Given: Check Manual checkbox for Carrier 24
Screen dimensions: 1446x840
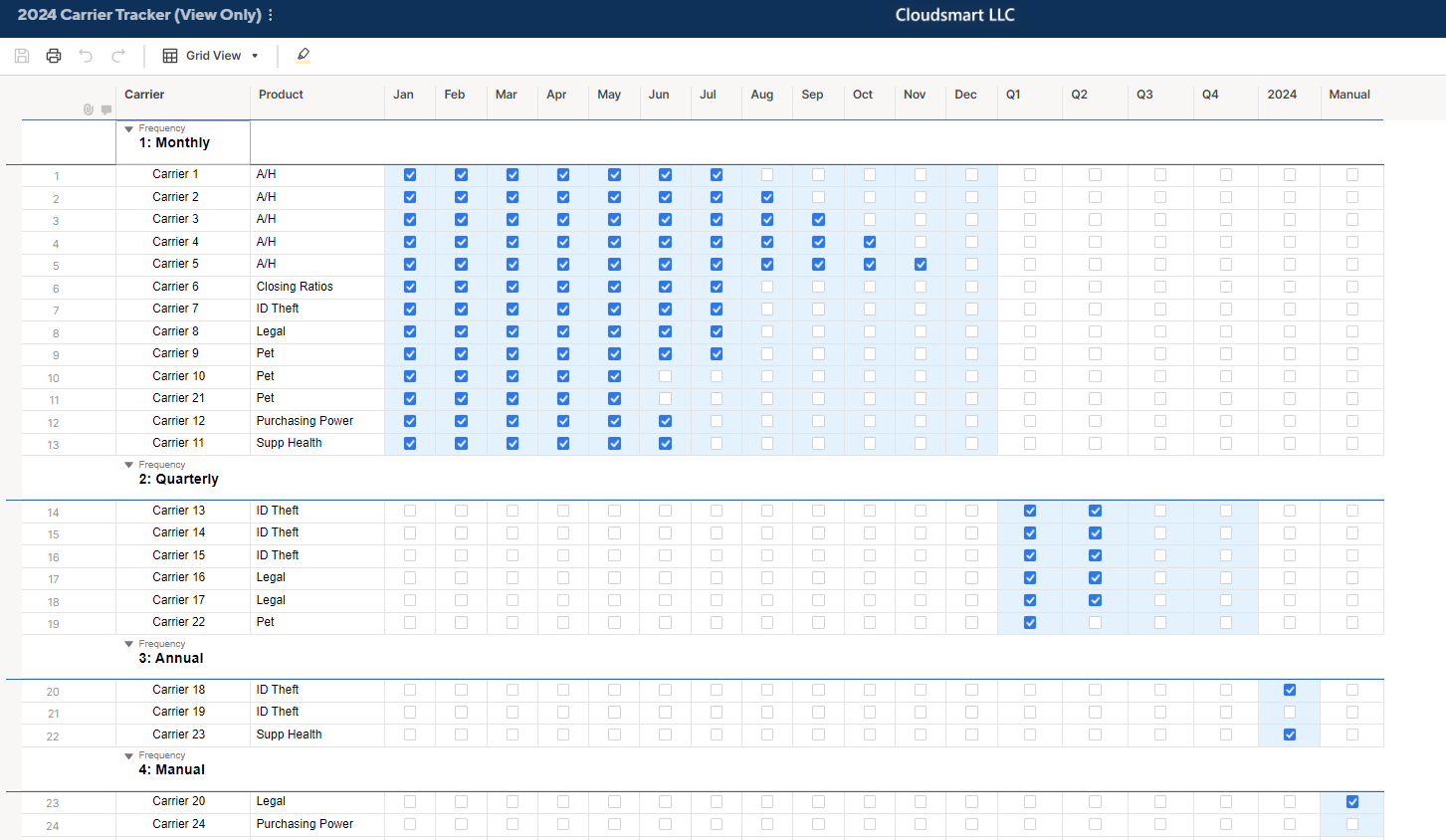Looking at the screenshot, I should point(1352,824).
